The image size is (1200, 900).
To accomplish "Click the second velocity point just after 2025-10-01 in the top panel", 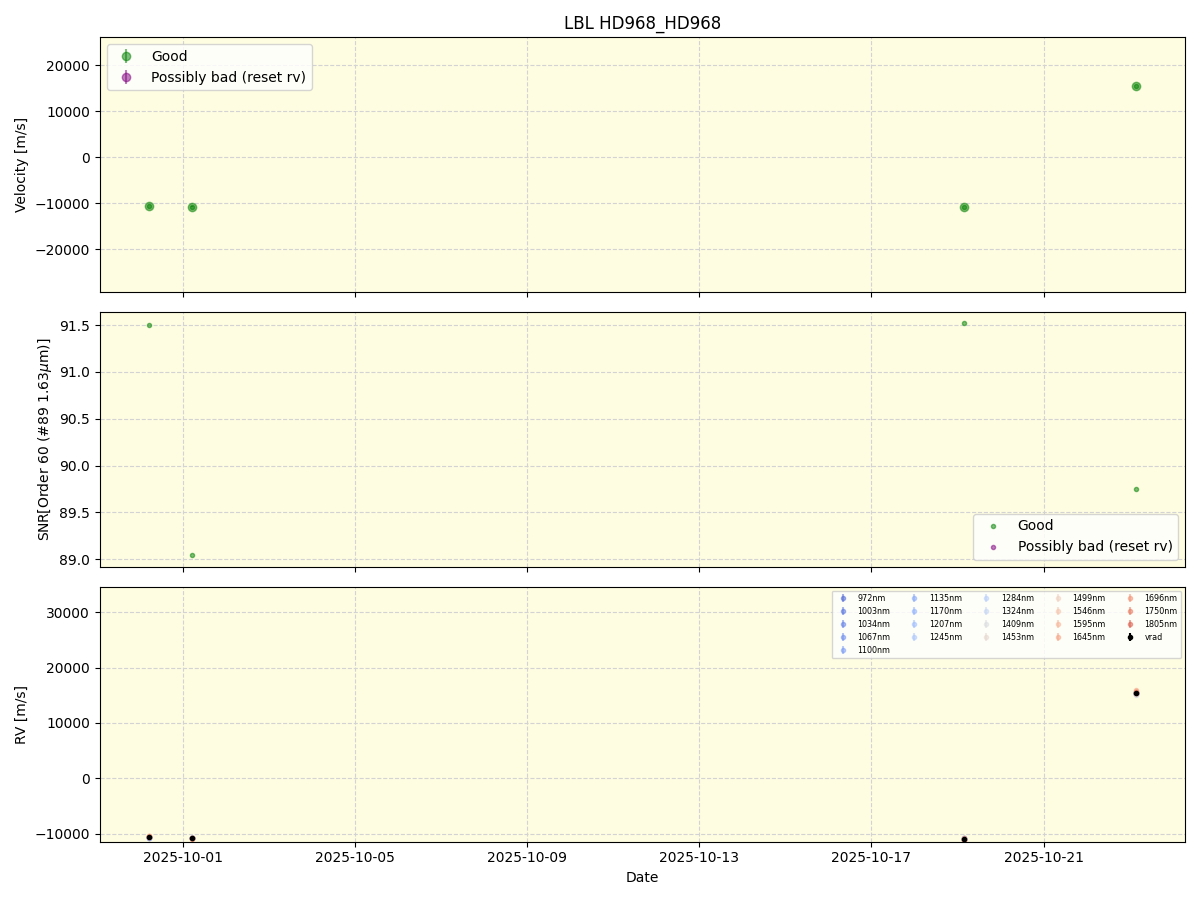I will tap(192, 207).
